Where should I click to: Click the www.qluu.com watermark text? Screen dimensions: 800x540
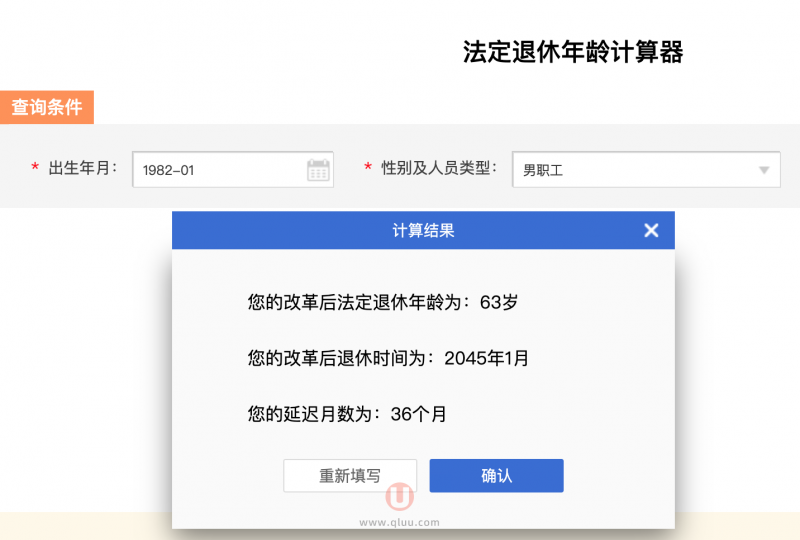point(399,521)
